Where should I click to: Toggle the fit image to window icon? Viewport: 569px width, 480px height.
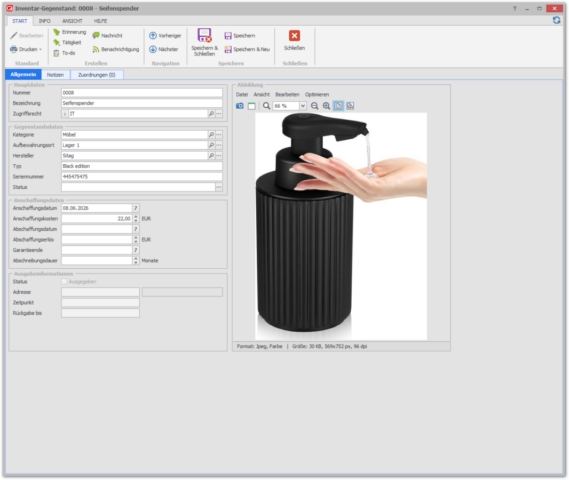point(338,106)
